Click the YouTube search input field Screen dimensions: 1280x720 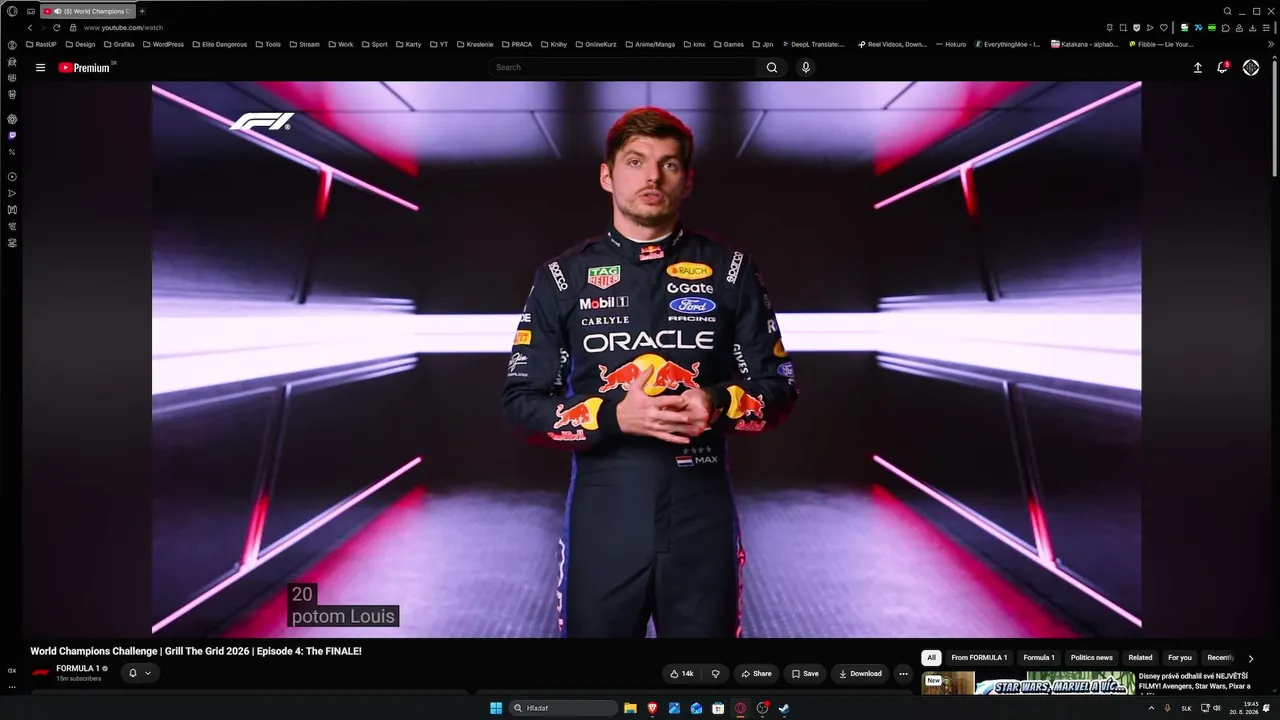click(624, 68)
